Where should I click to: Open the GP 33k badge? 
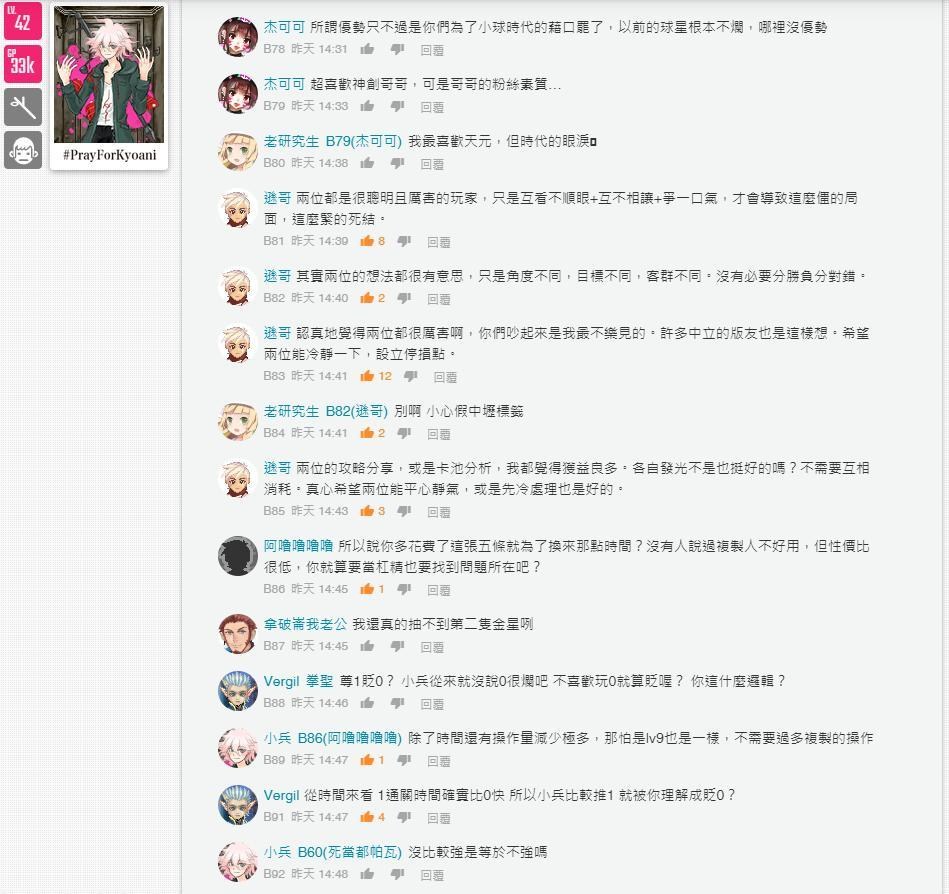point(23,64)
